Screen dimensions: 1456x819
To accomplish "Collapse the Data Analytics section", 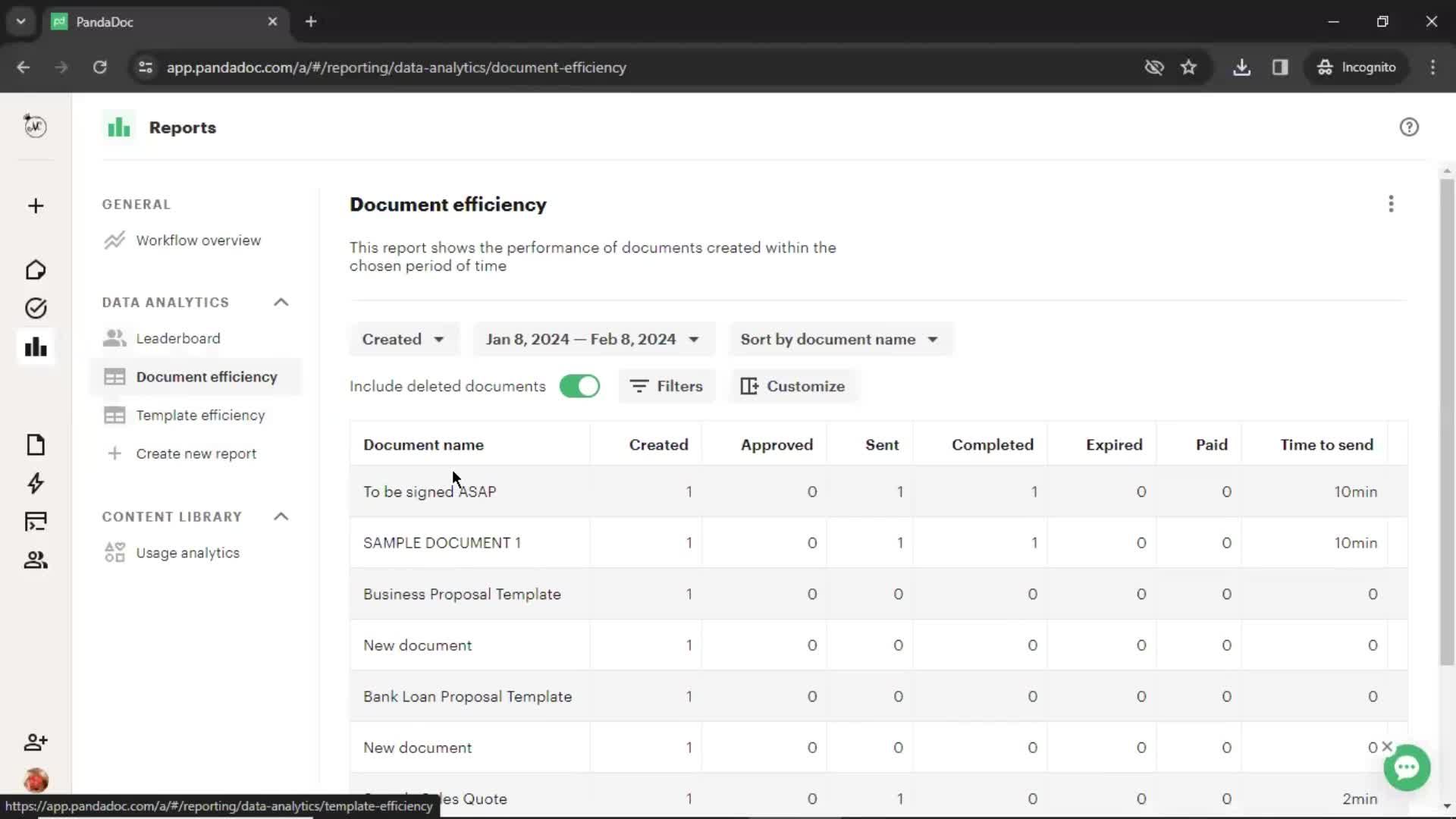I will (281, 302).
